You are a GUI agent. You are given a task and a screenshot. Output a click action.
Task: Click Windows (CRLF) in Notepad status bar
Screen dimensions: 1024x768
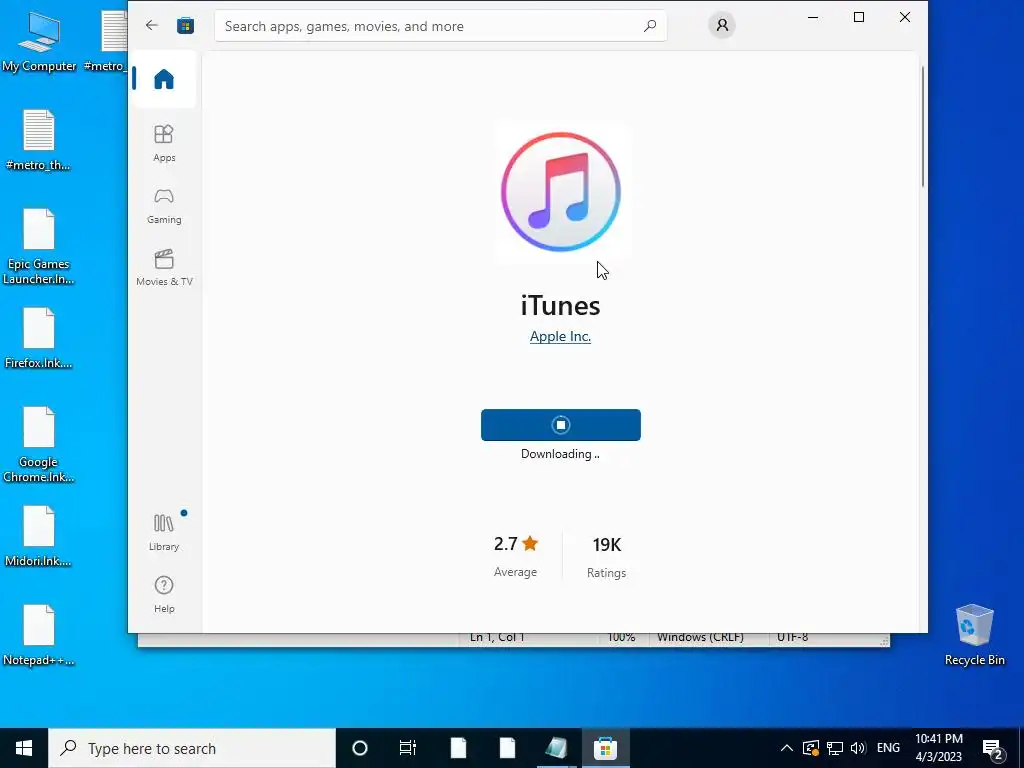coord(700,637)
